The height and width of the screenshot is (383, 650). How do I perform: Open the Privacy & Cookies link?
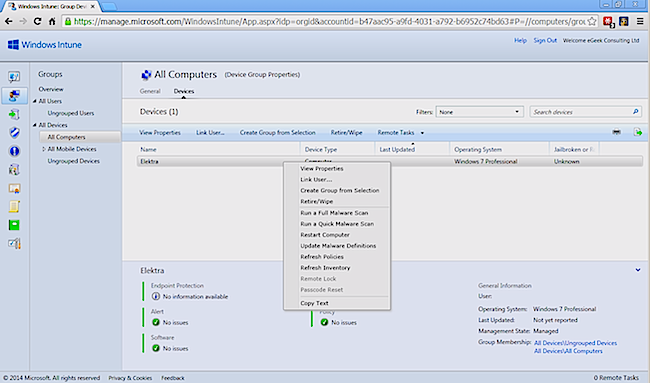(x=130, y=378)
